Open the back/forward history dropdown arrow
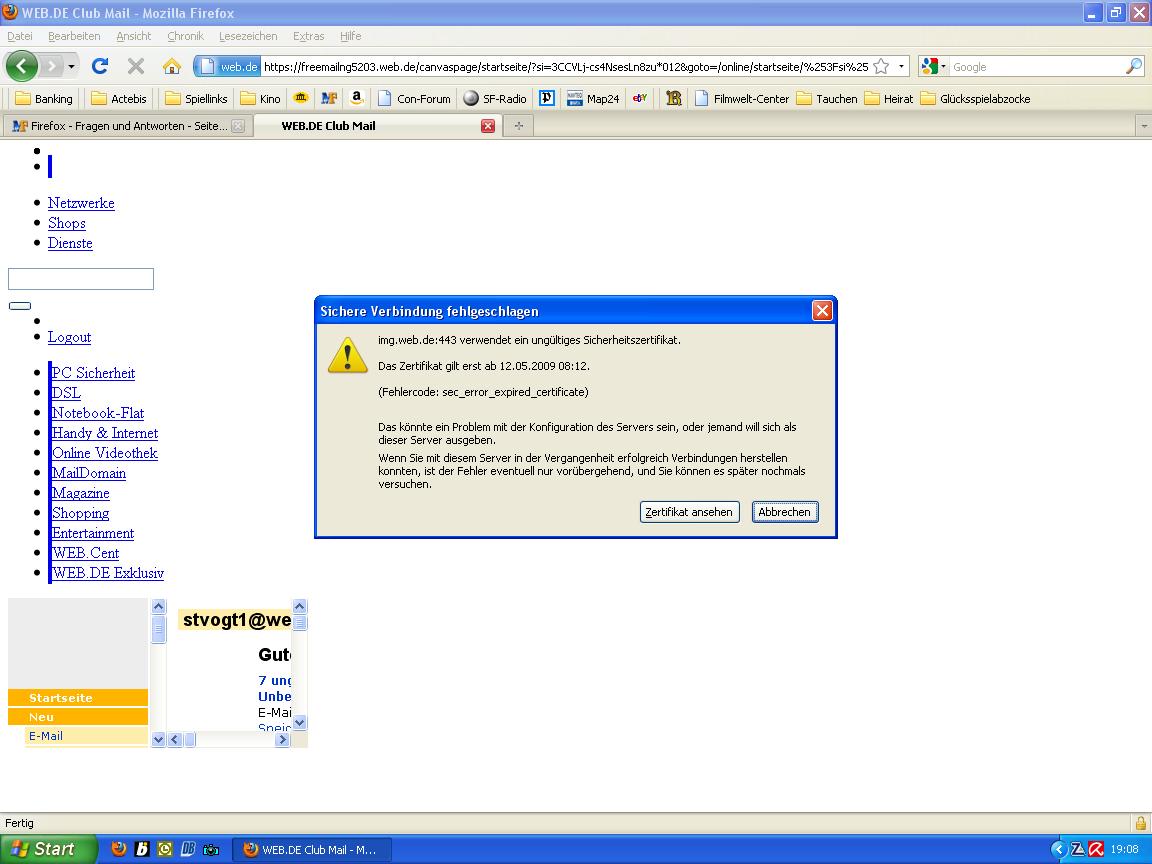Screen dimensions: 1152x864 coord(71,67)
